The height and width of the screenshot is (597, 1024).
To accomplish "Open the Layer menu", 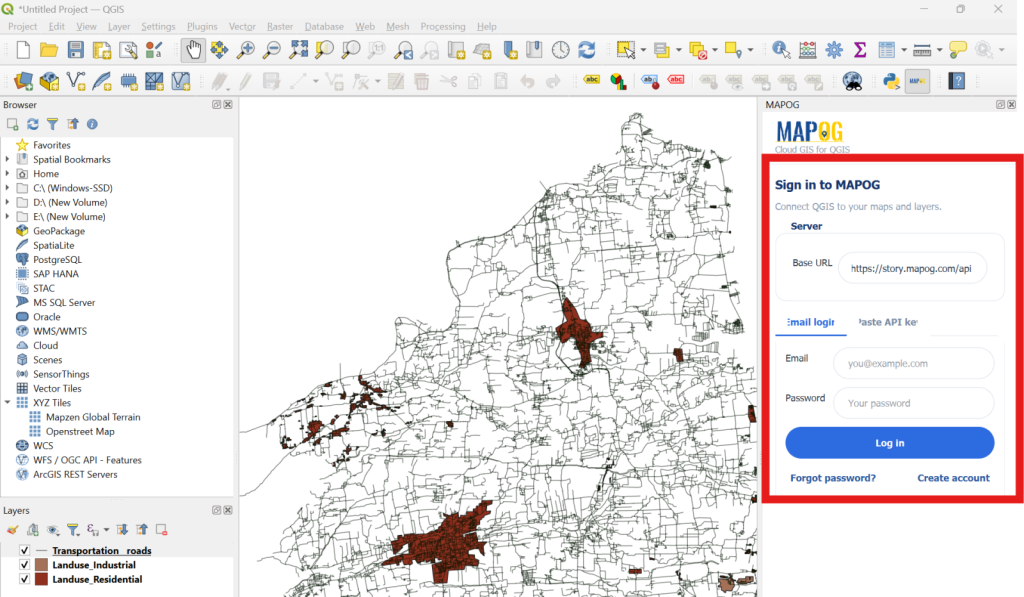I will 119,26.
